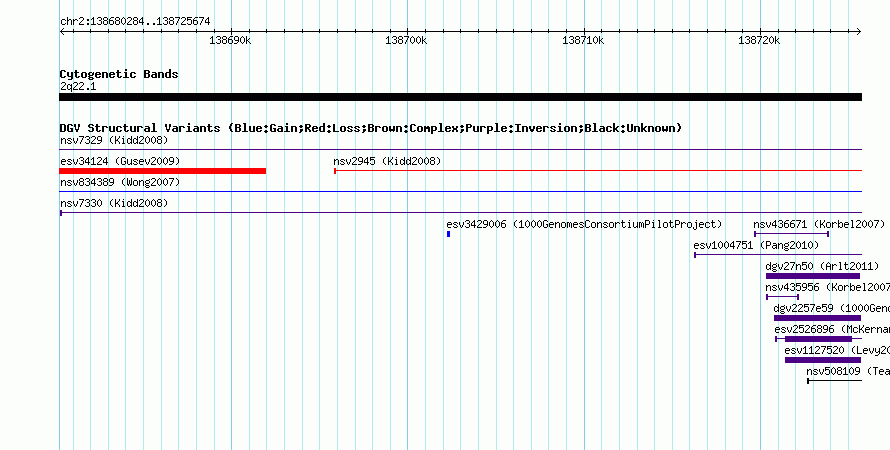
Task: Open variant esv3429006 (1000GenomesConsortiumPilotProject) label
Action: point(584,224)
